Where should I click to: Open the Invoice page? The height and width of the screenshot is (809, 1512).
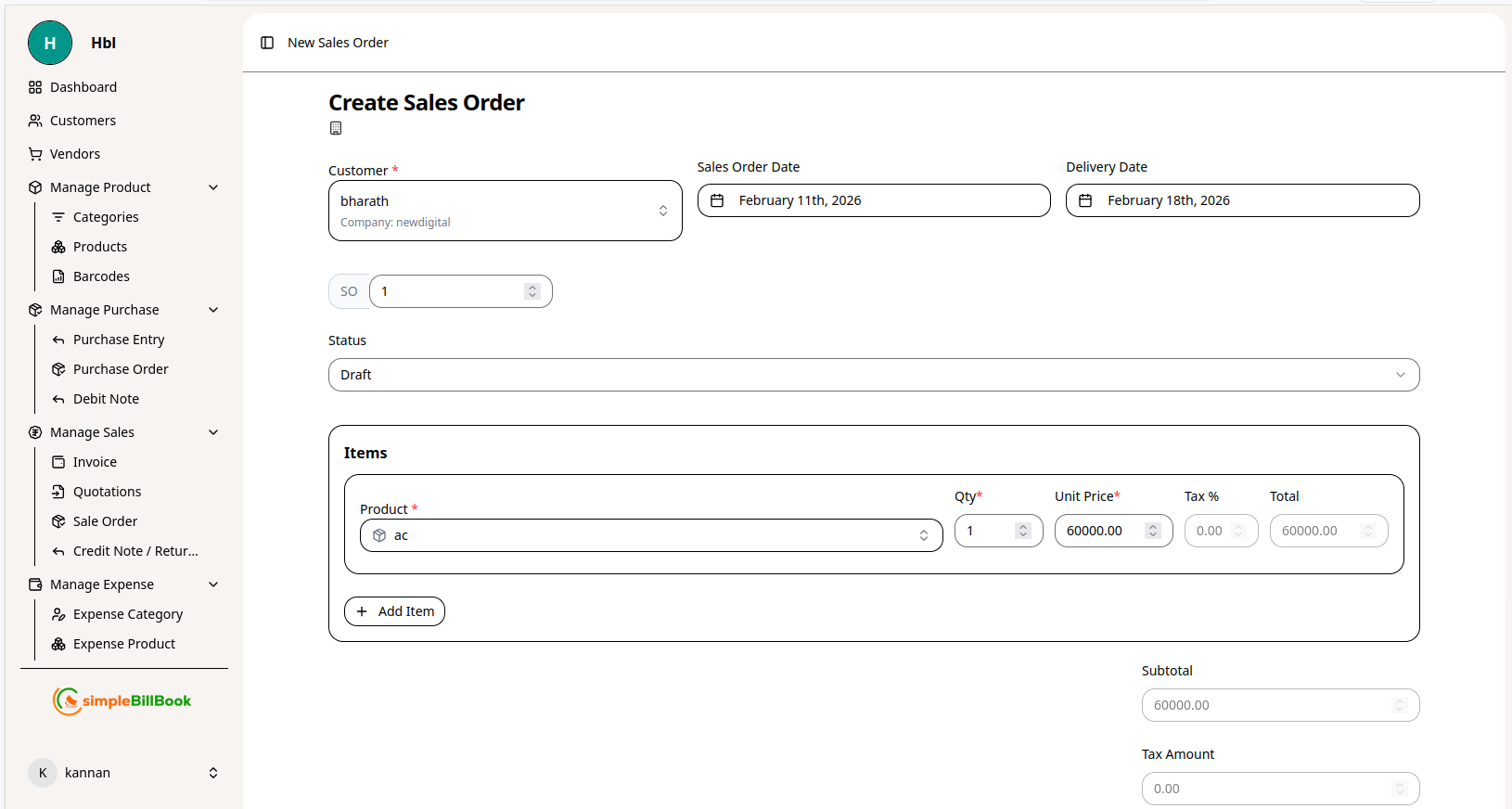click(x=95, y=462)
